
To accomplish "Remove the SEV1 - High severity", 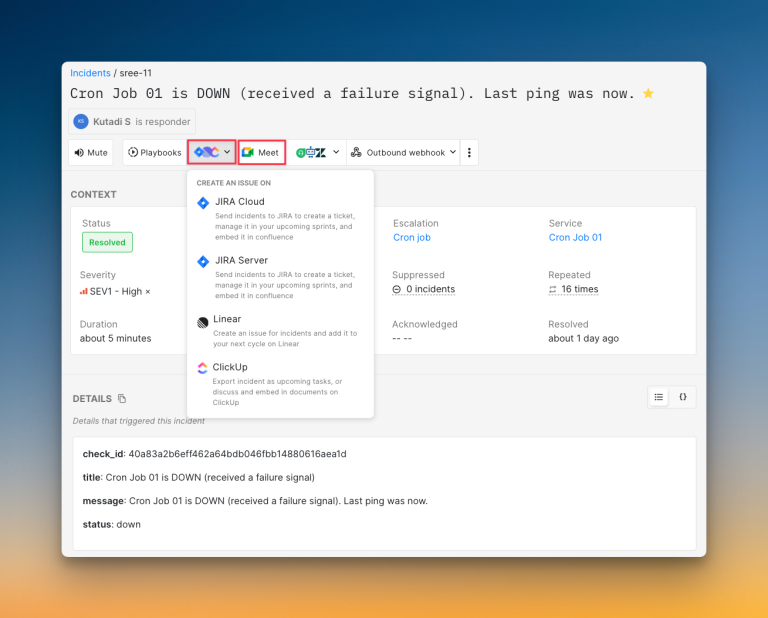I will click(148, 291).
